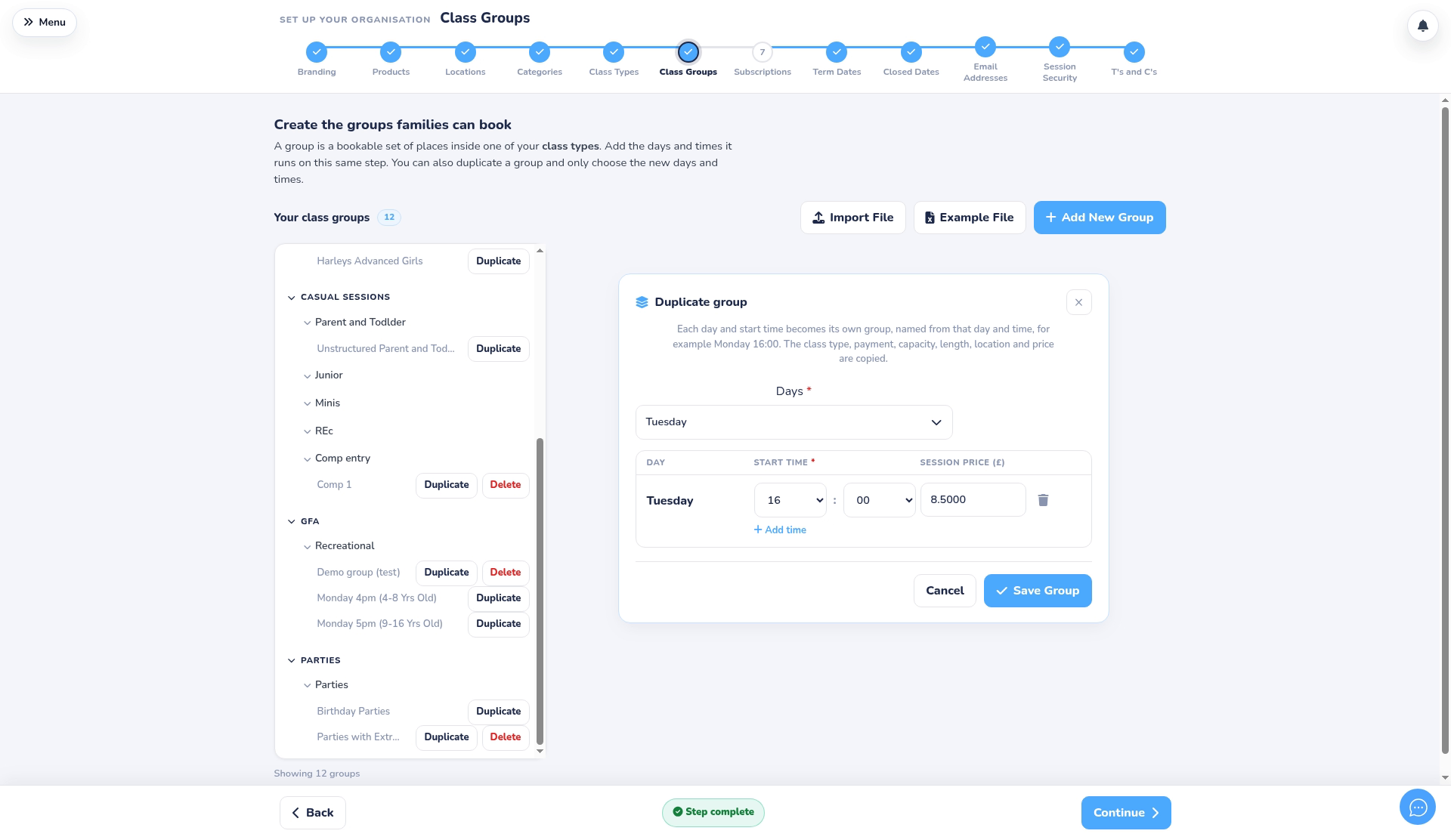Collapse the Comp entry class type

[307, 459]
